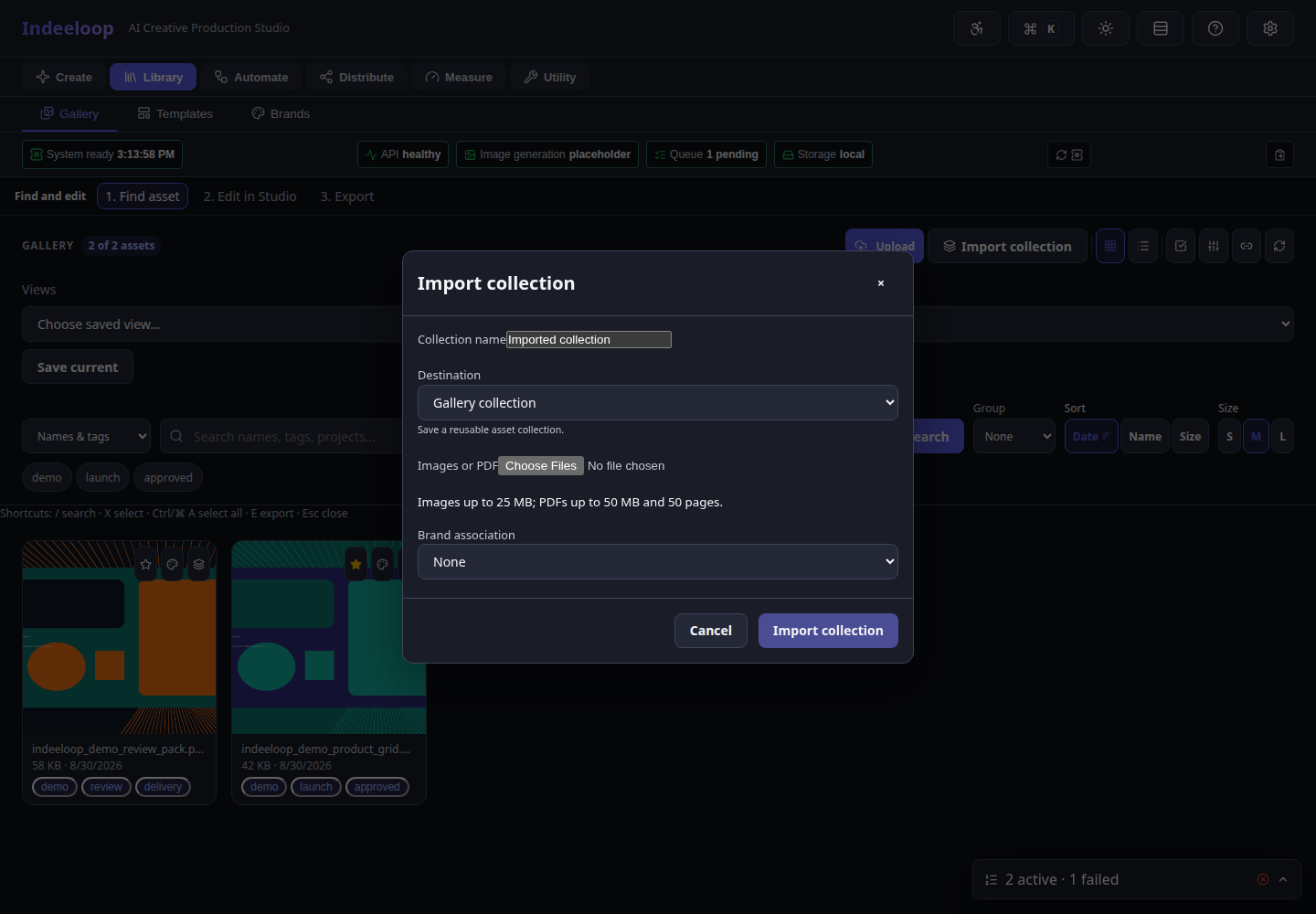
Task: Click the link icon in gallery toolbar
Action: click(x=1247, y=246)
